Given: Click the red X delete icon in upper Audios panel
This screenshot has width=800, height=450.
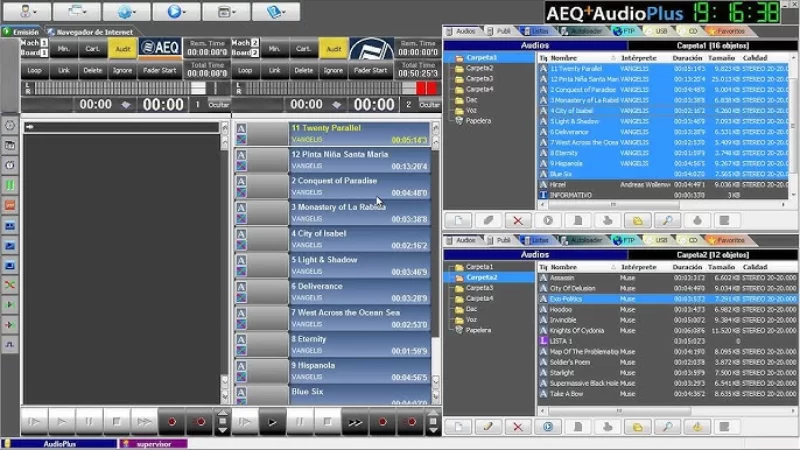Looking at the screenshot, I should [x=517, y=220].
